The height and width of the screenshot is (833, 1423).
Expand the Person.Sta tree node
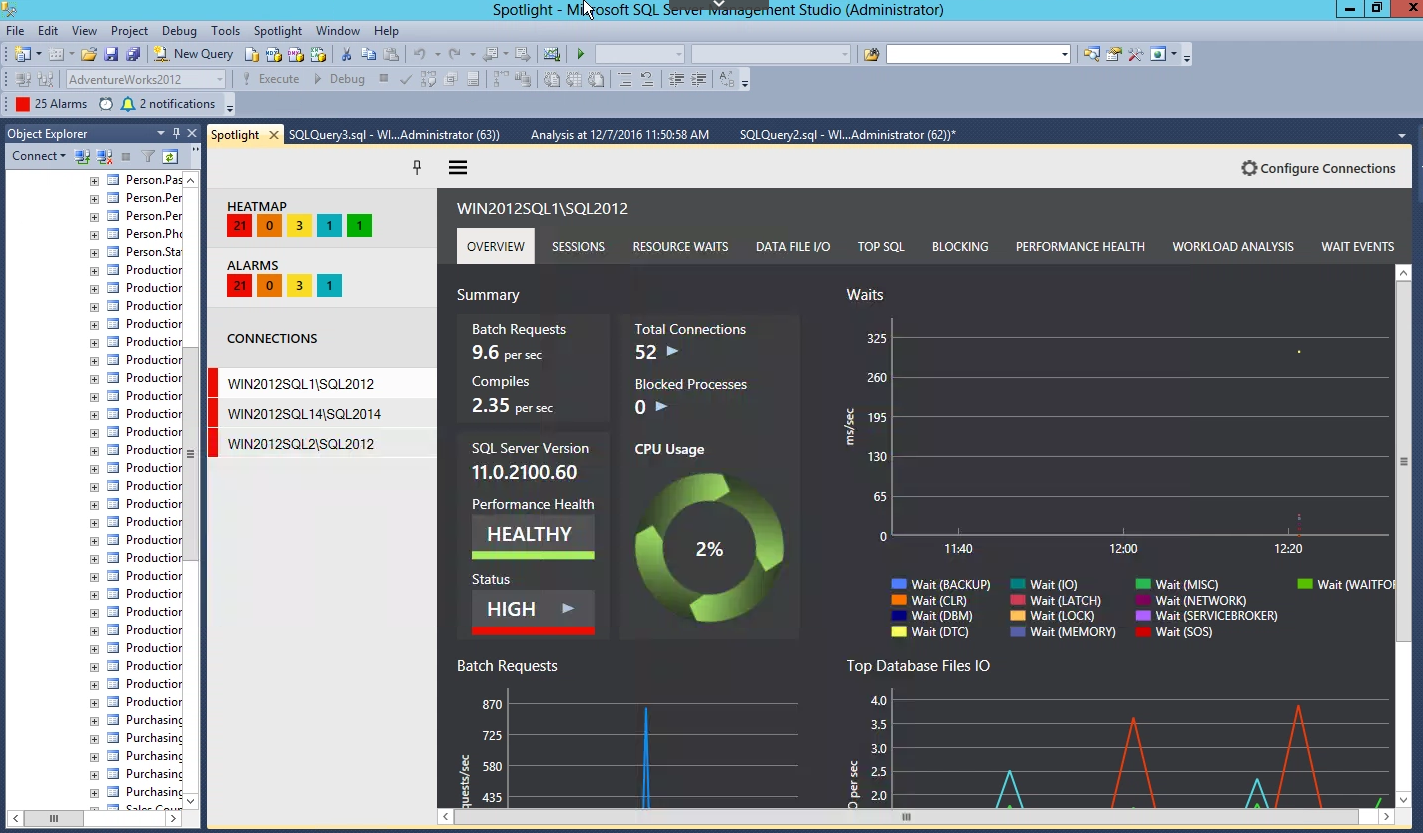(x=94, y=252)
